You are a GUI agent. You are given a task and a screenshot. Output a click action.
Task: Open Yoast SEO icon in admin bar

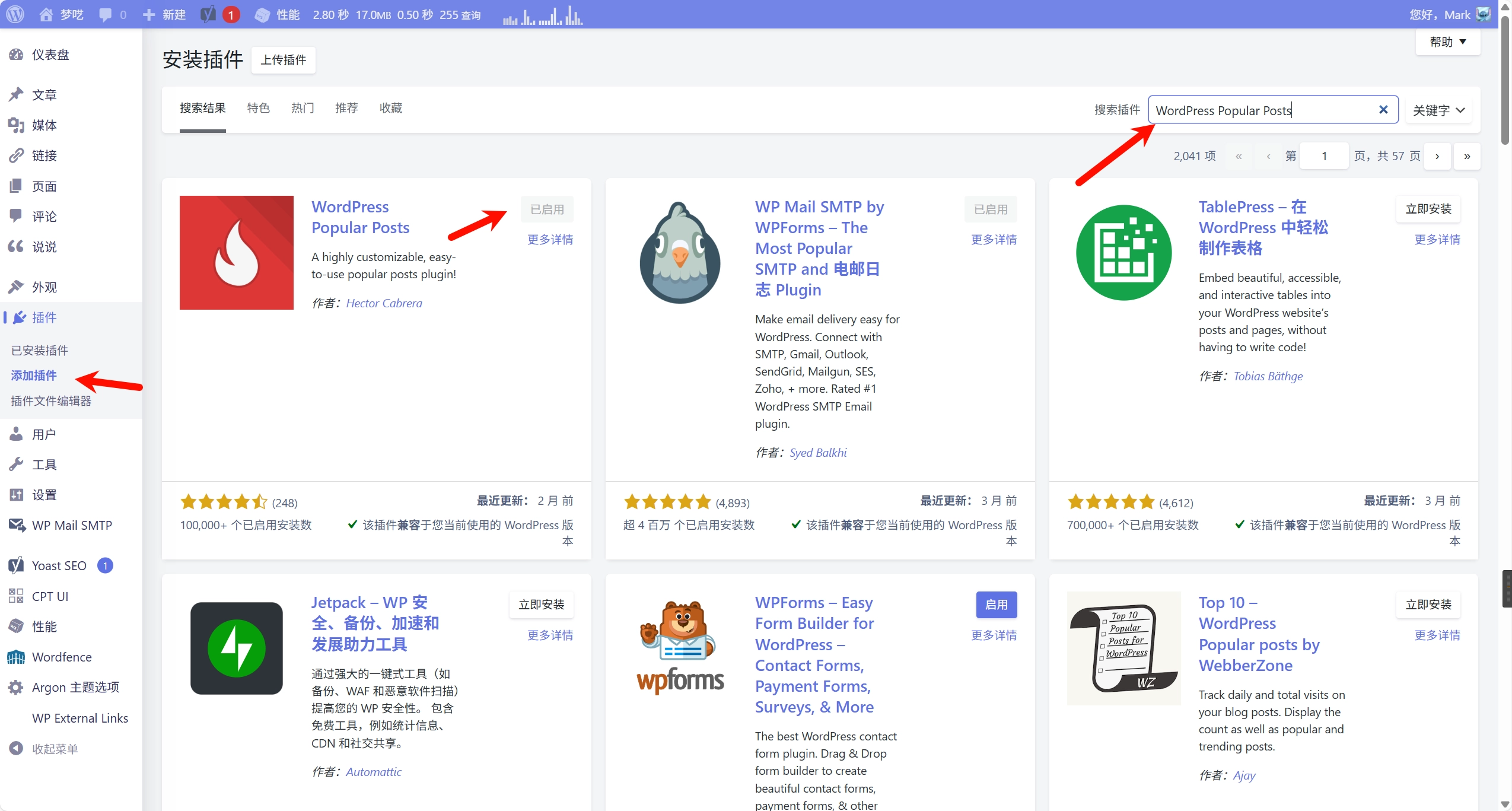pos(208,14)
